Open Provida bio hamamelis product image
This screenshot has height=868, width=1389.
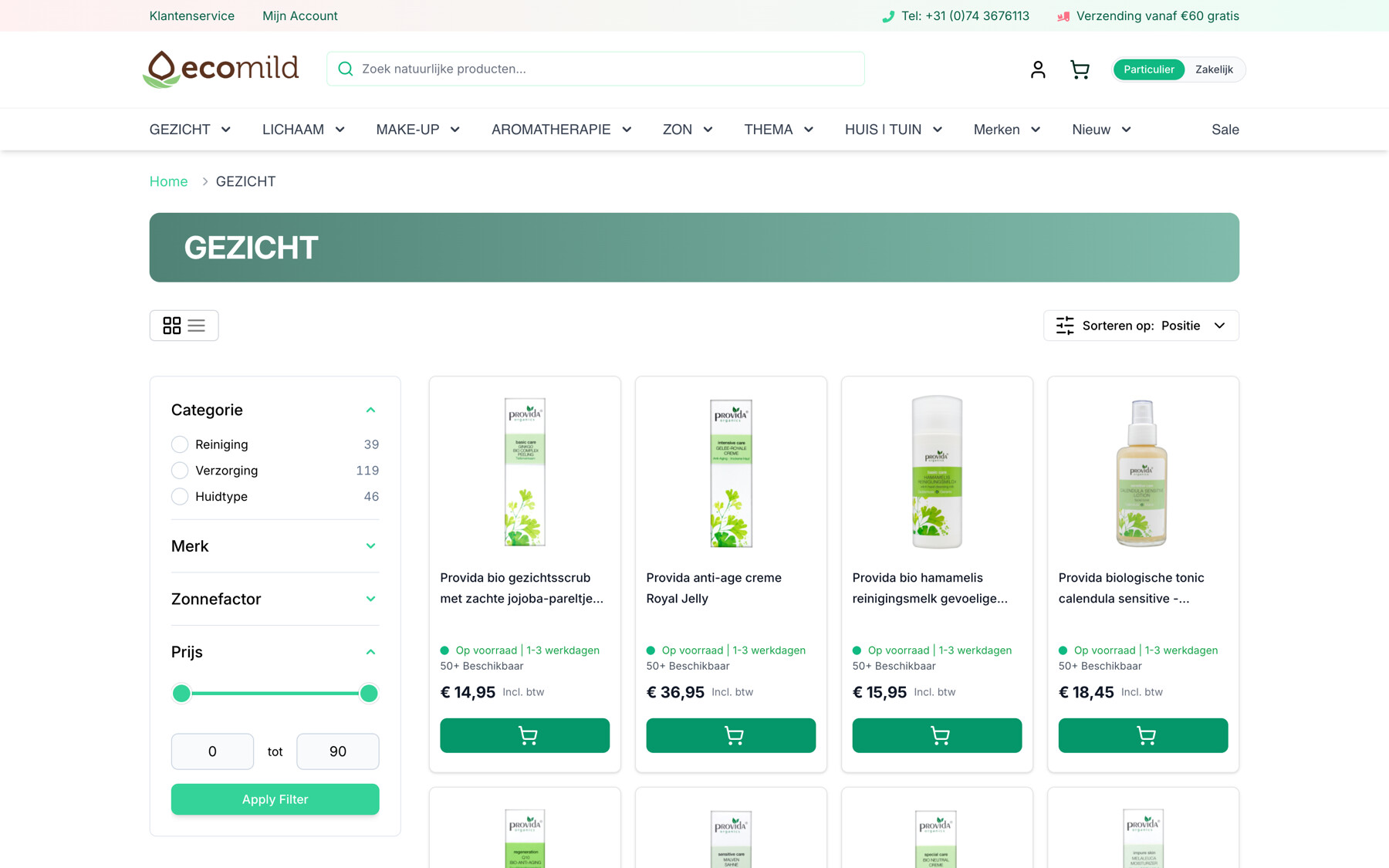click(x=937, y=471)
